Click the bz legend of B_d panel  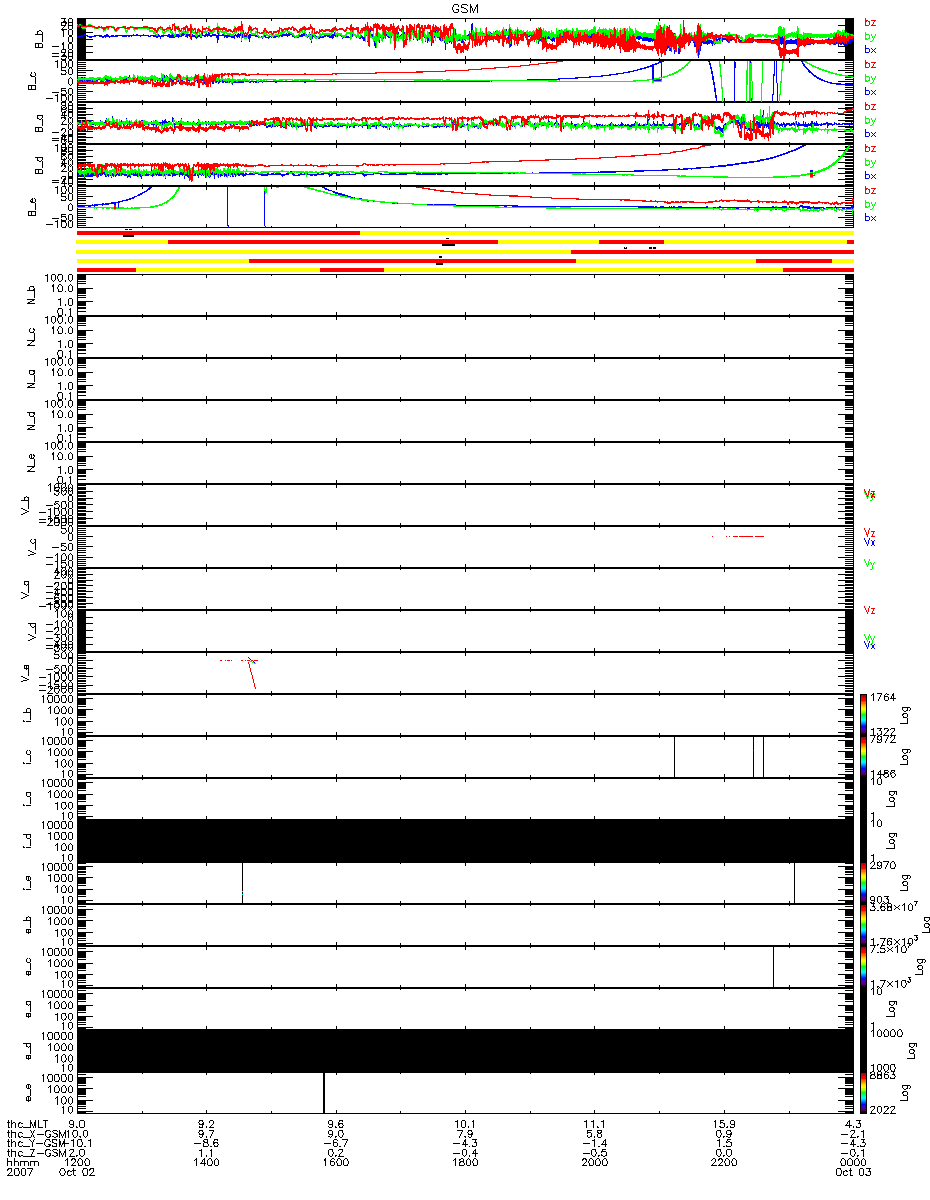(x=870, y=148)
